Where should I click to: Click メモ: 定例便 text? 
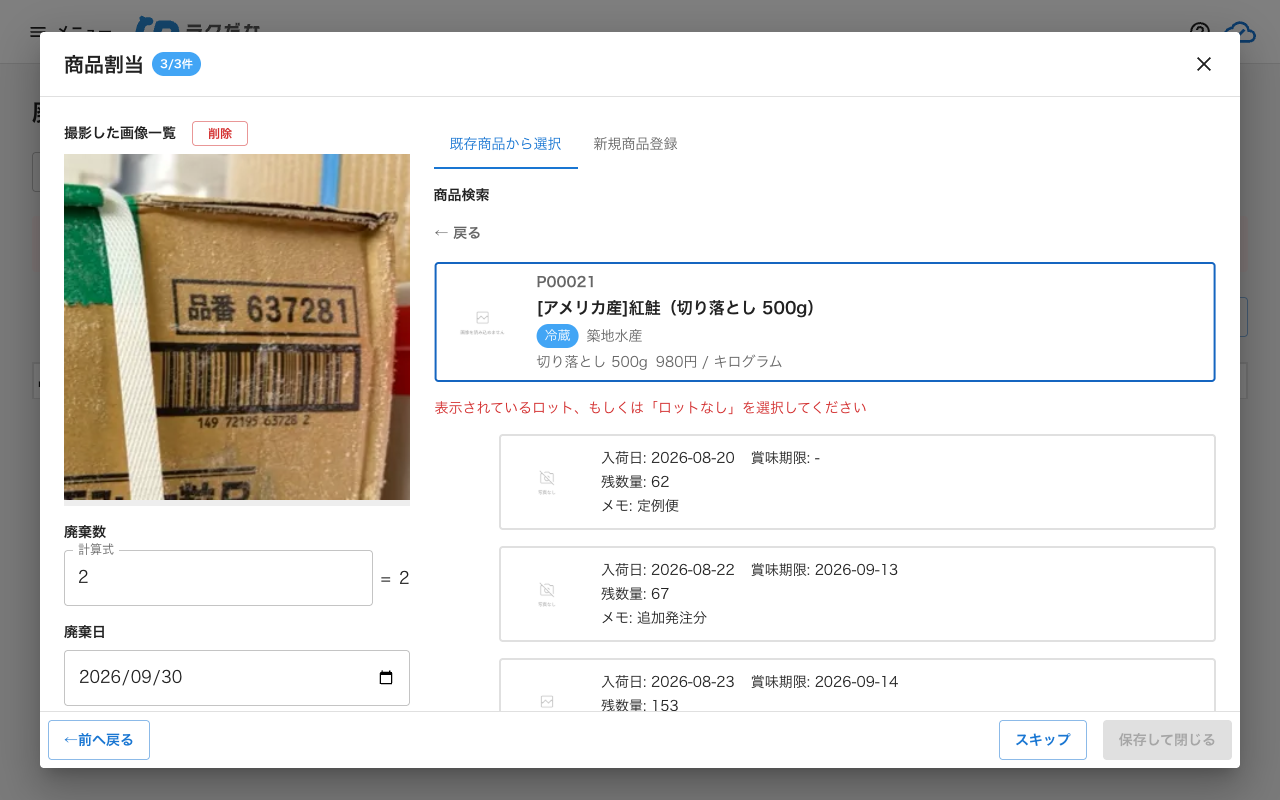point(640,506)
